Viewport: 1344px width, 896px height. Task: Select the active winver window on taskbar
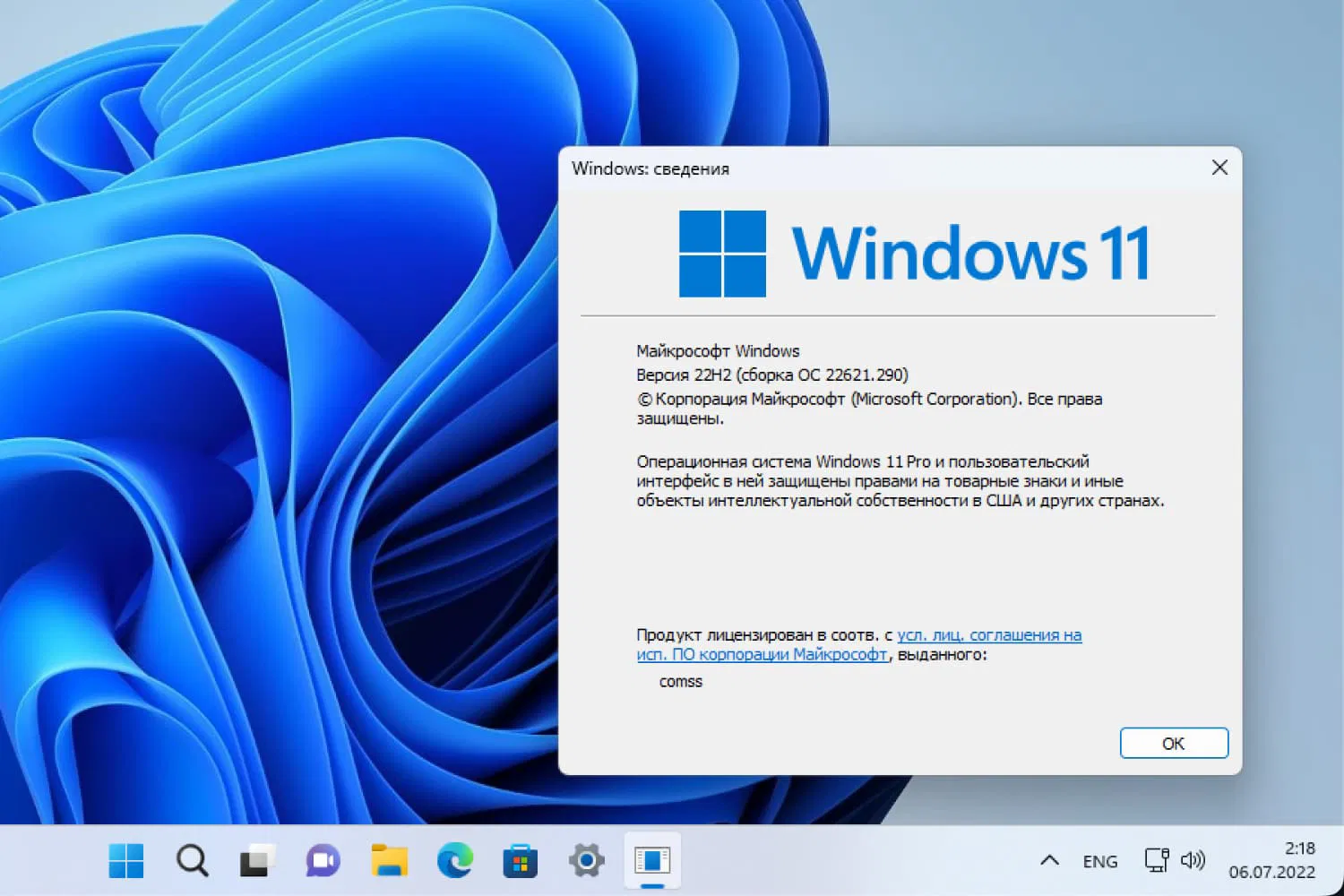652,860
